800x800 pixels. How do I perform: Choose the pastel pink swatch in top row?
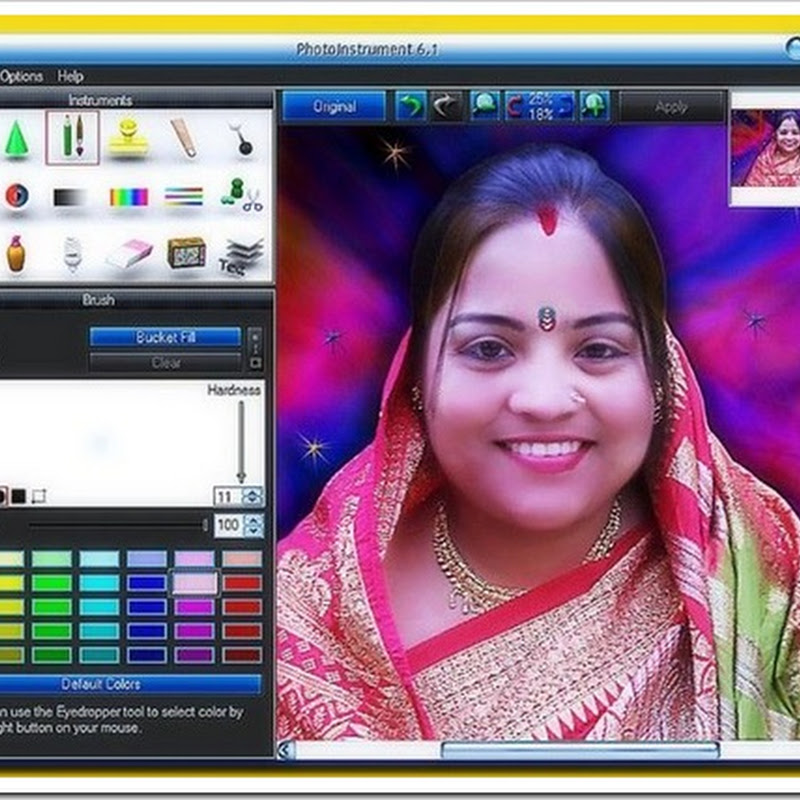coord(194,559)
